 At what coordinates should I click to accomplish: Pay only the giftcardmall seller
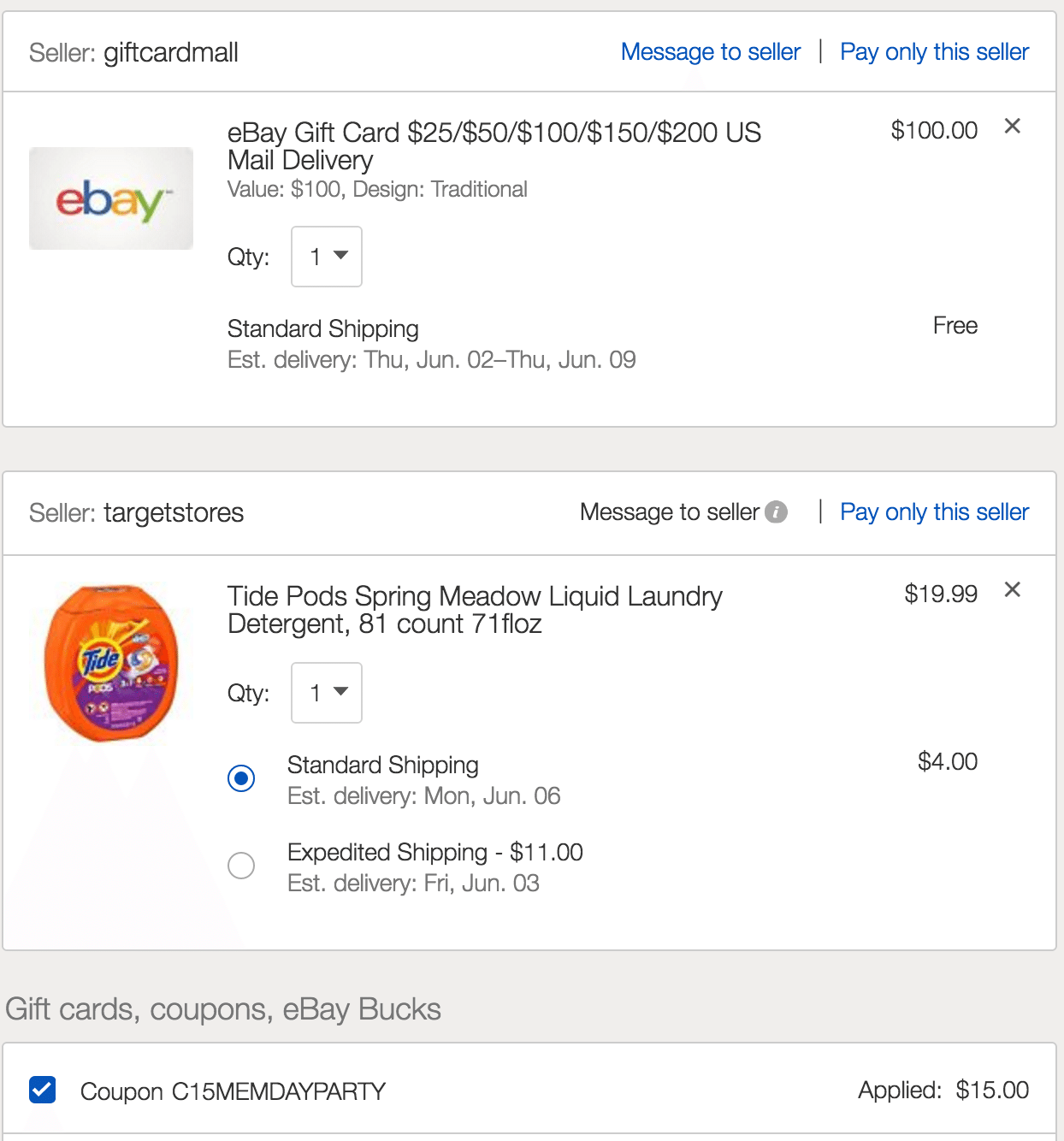934,52
